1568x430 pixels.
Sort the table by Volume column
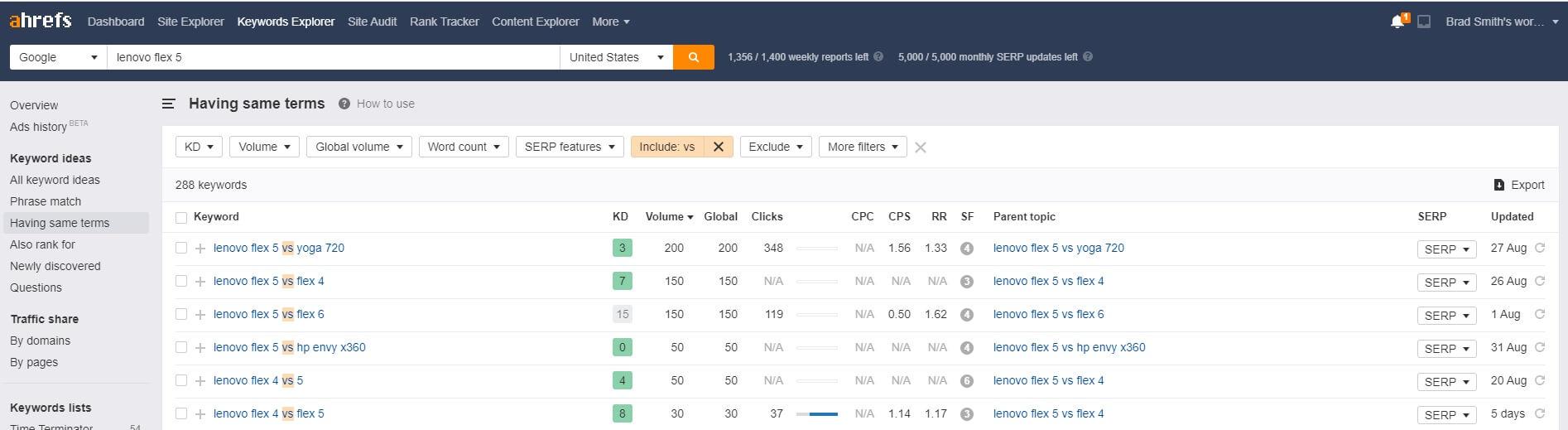tap(669, 216)
